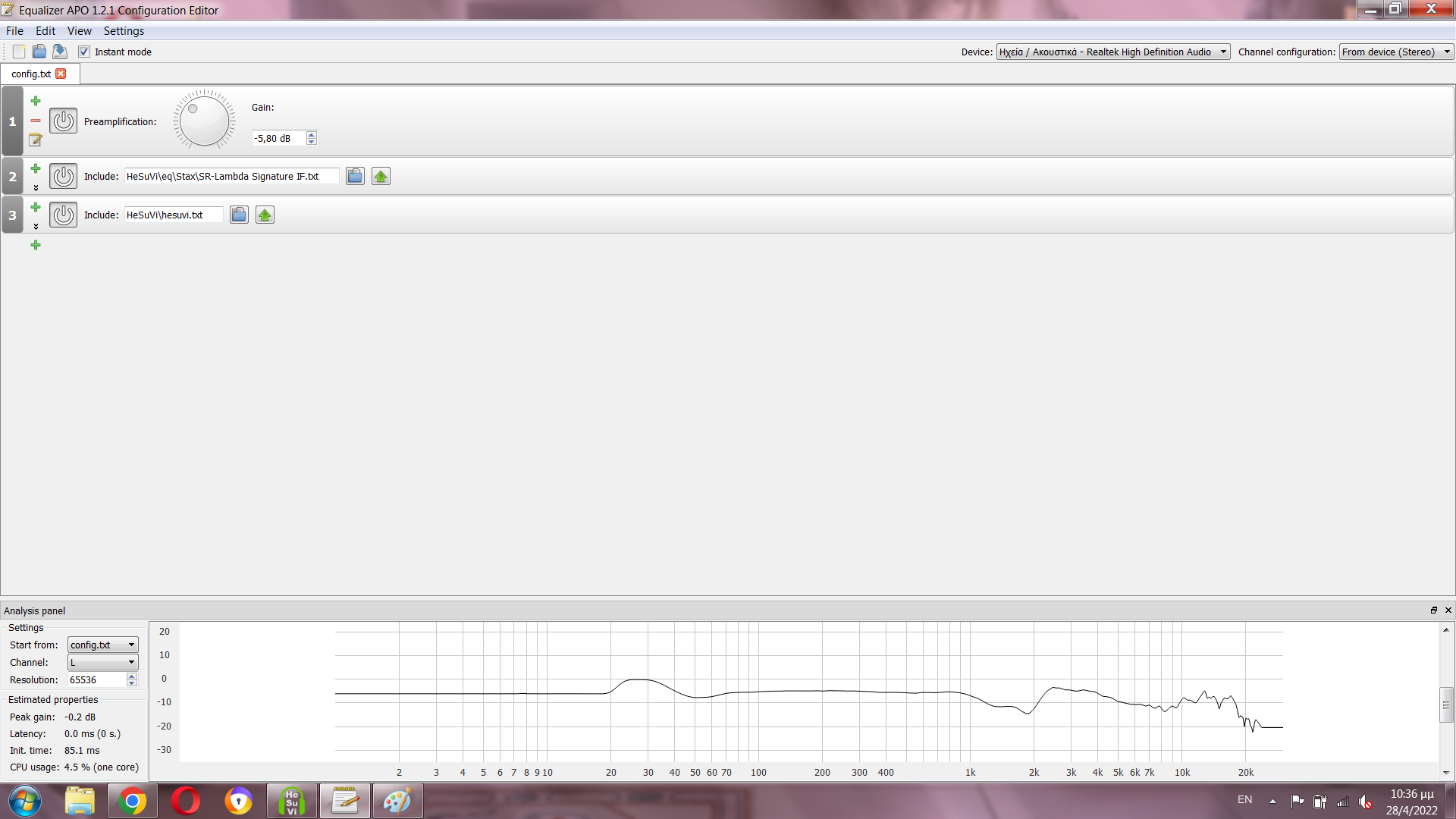Click the Open file toolbar icon

[39, 52]
